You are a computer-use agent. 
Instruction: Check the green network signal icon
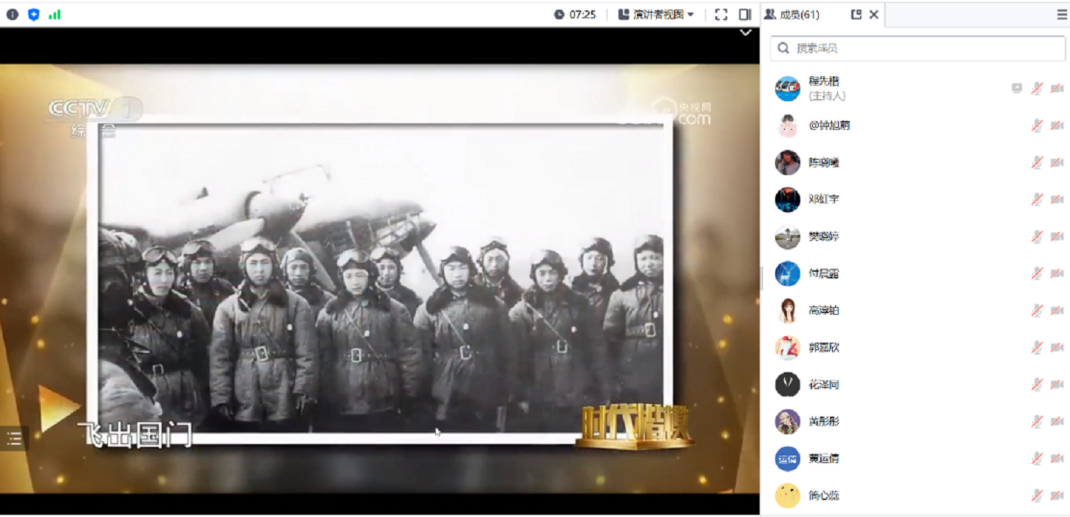point(54,14)
